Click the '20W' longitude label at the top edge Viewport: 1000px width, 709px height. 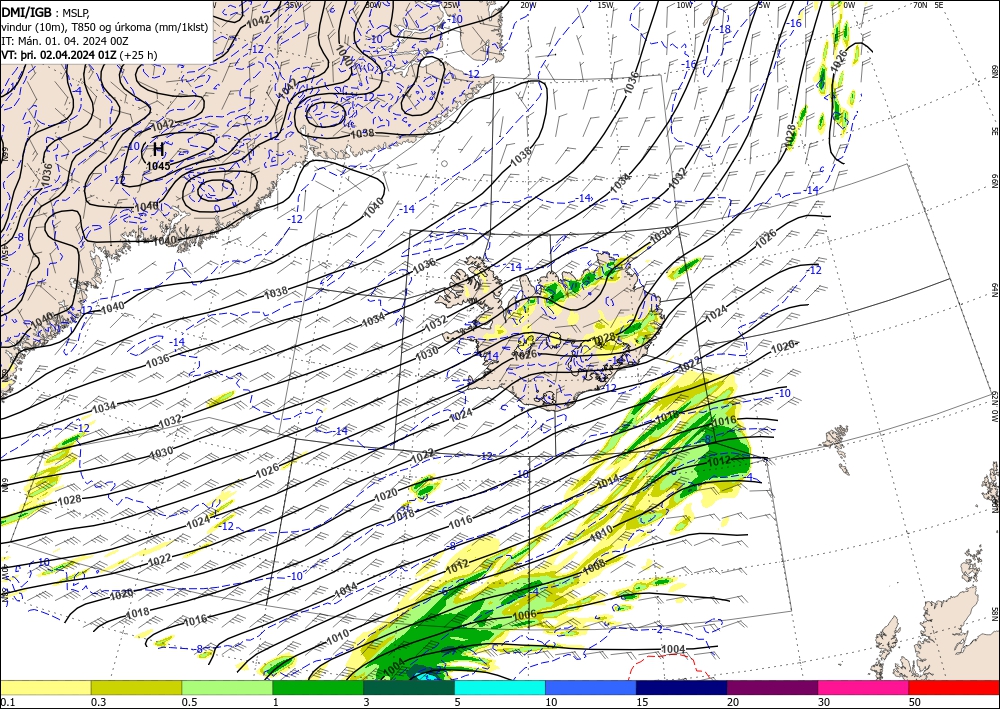pos(527,5)
